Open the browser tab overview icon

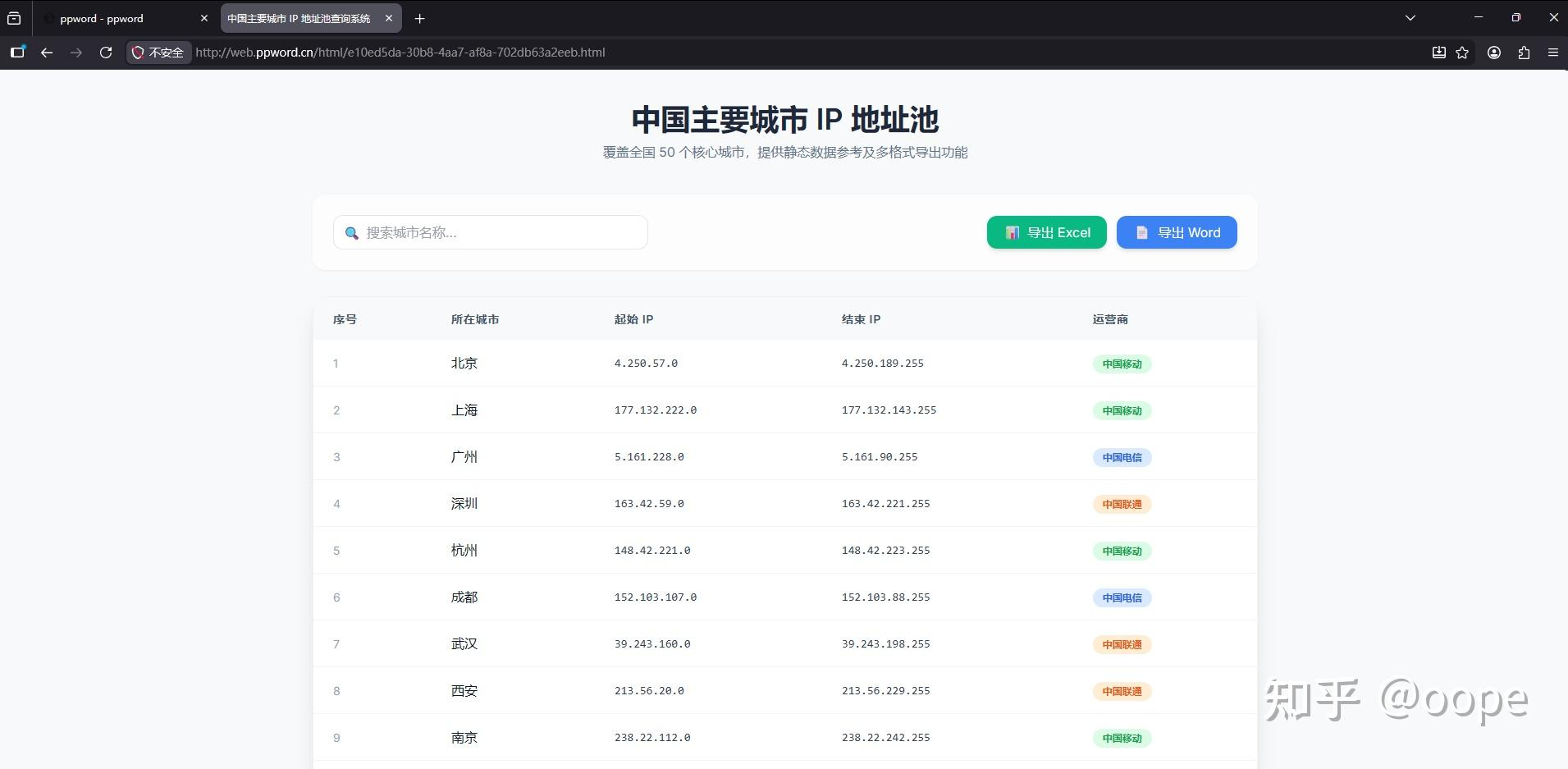(14, 18)
